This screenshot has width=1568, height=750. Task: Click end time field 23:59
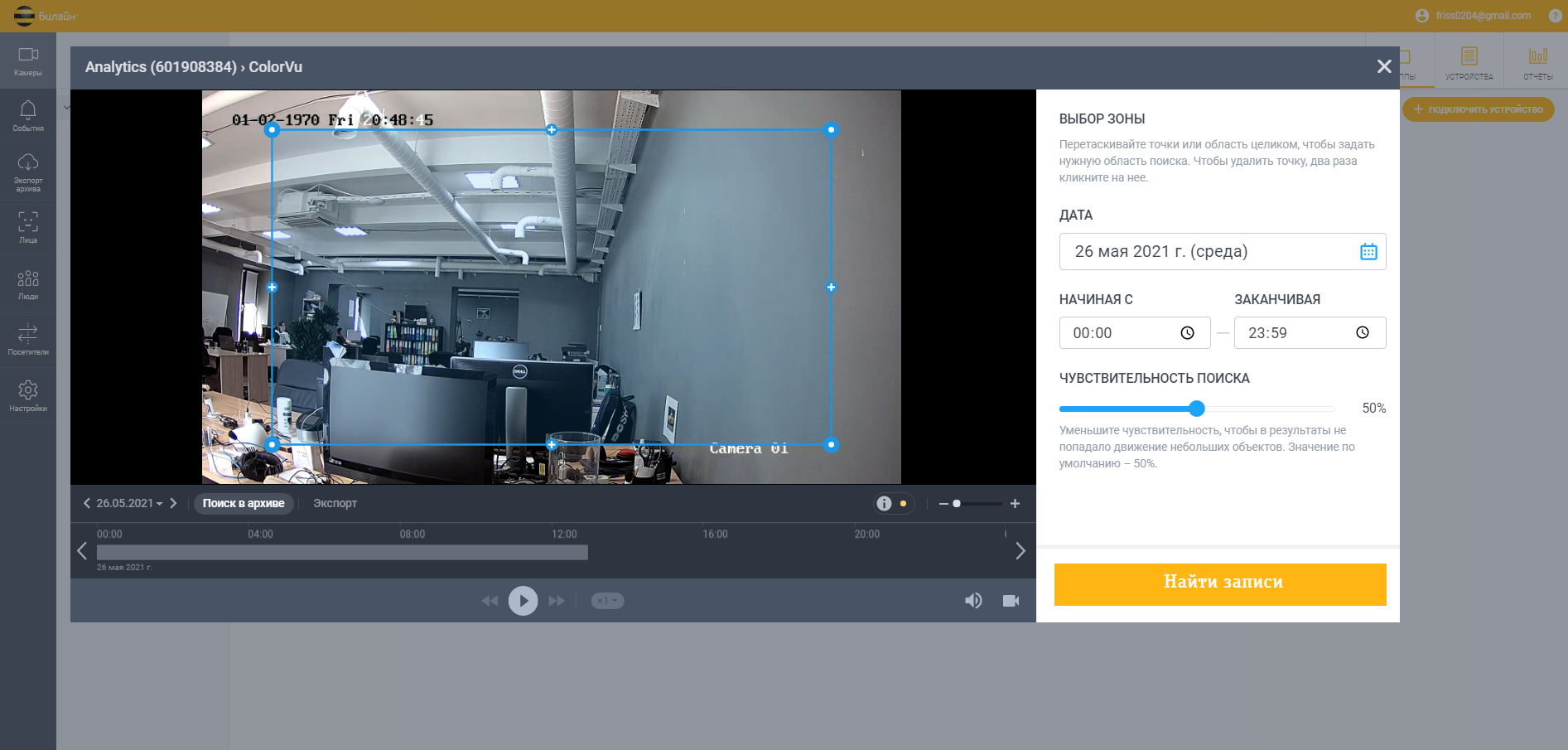click(x=1310, y=333)
